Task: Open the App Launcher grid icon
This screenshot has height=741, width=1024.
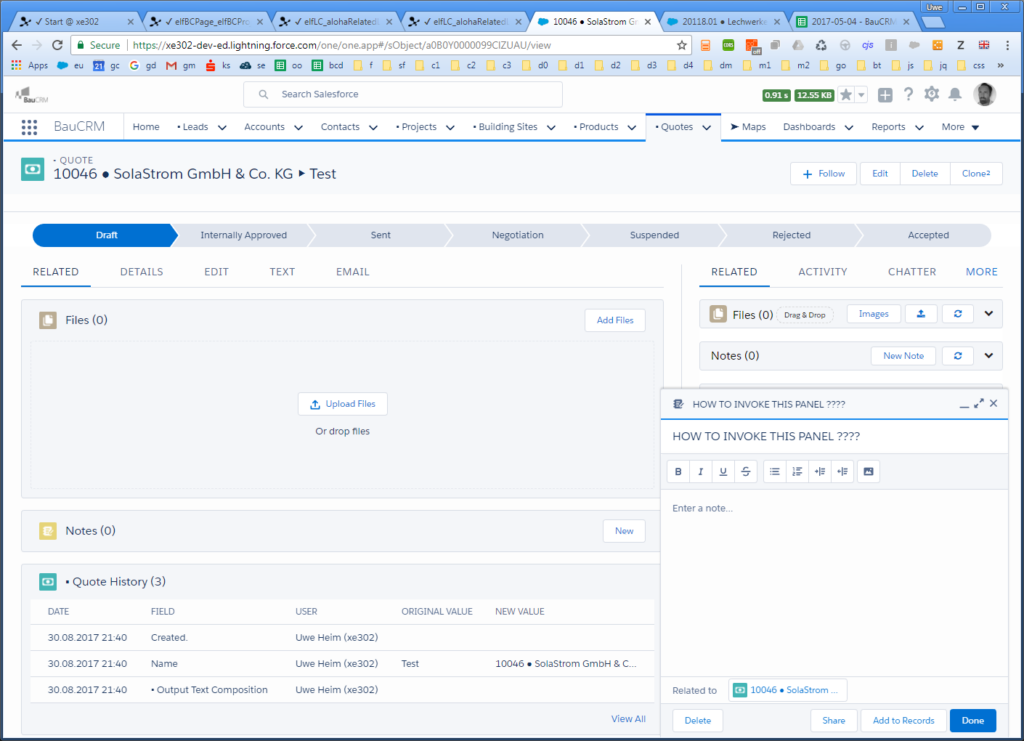Action: click(x=29, y=127)
